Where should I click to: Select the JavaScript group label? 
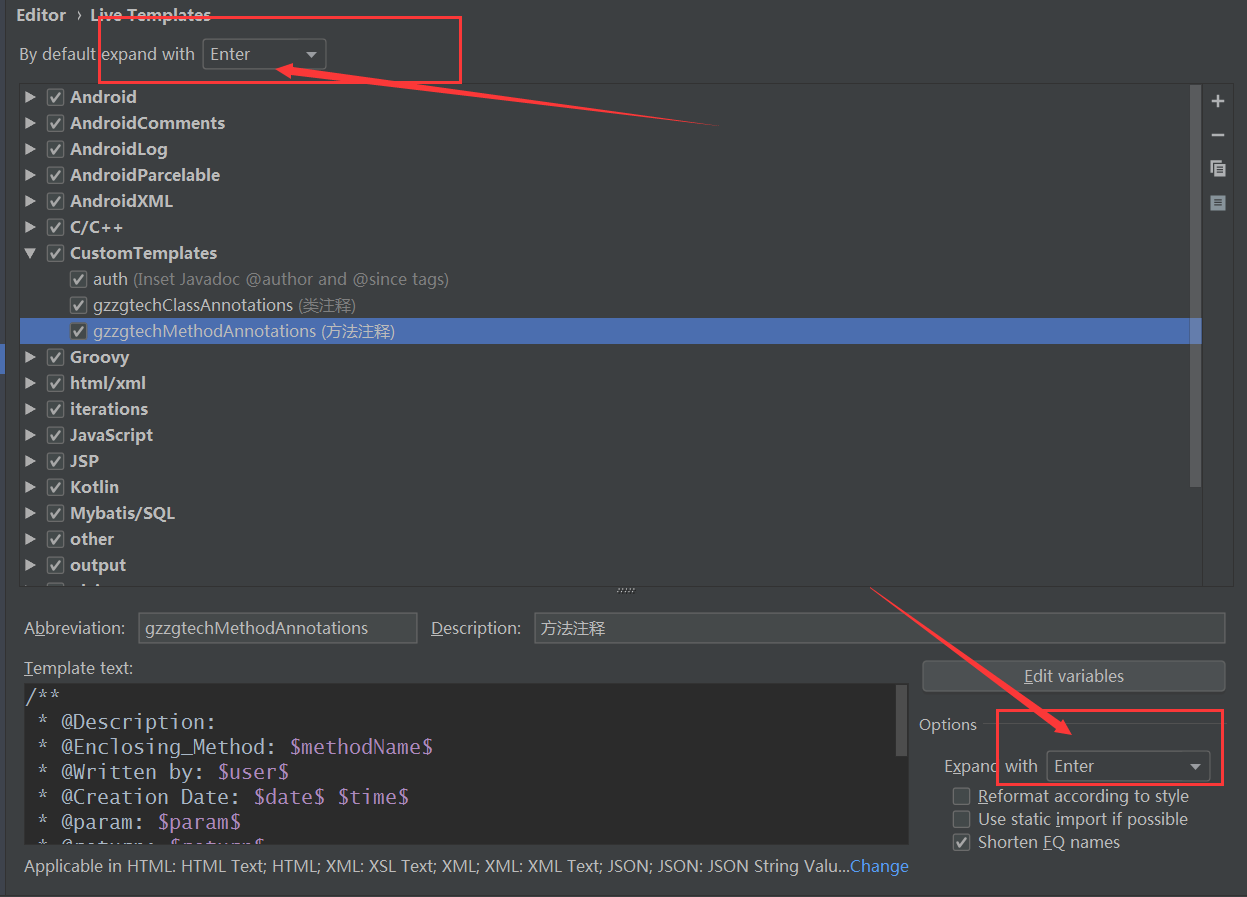click(x=111, y=435)
